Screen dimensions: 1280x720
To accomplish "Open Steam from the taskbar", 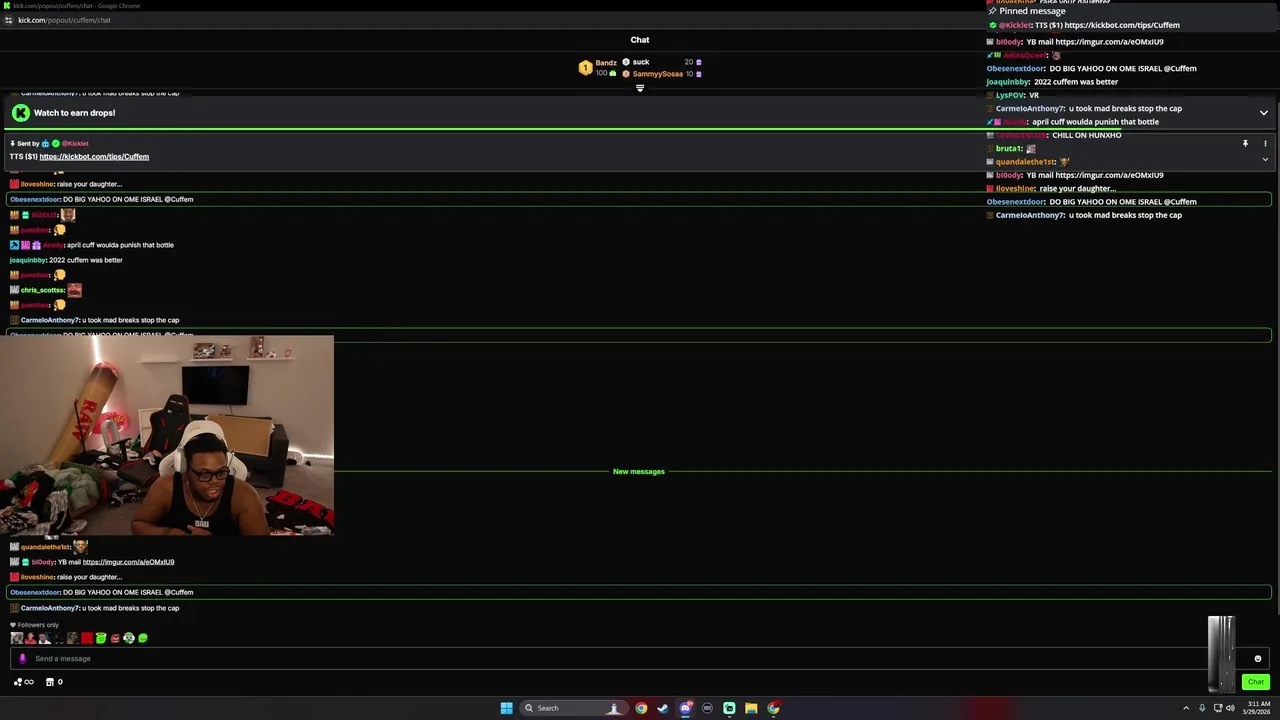I will (662, 708).
